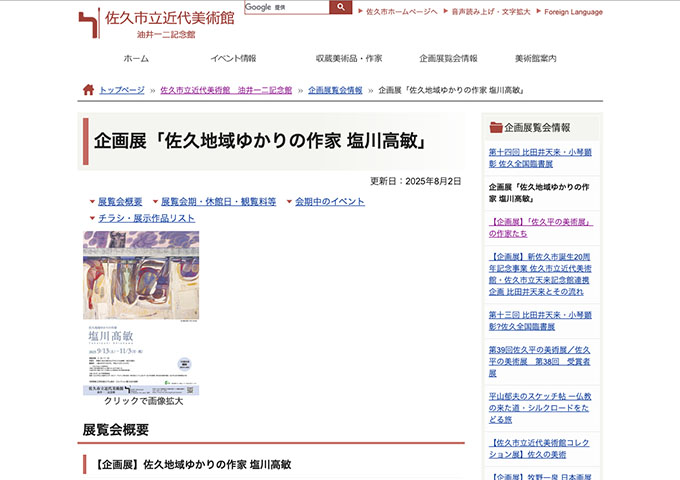Screen dimensions: 680x480
Task: Click the red arrow before 展覧会概要
Action: tap(92, 202)
